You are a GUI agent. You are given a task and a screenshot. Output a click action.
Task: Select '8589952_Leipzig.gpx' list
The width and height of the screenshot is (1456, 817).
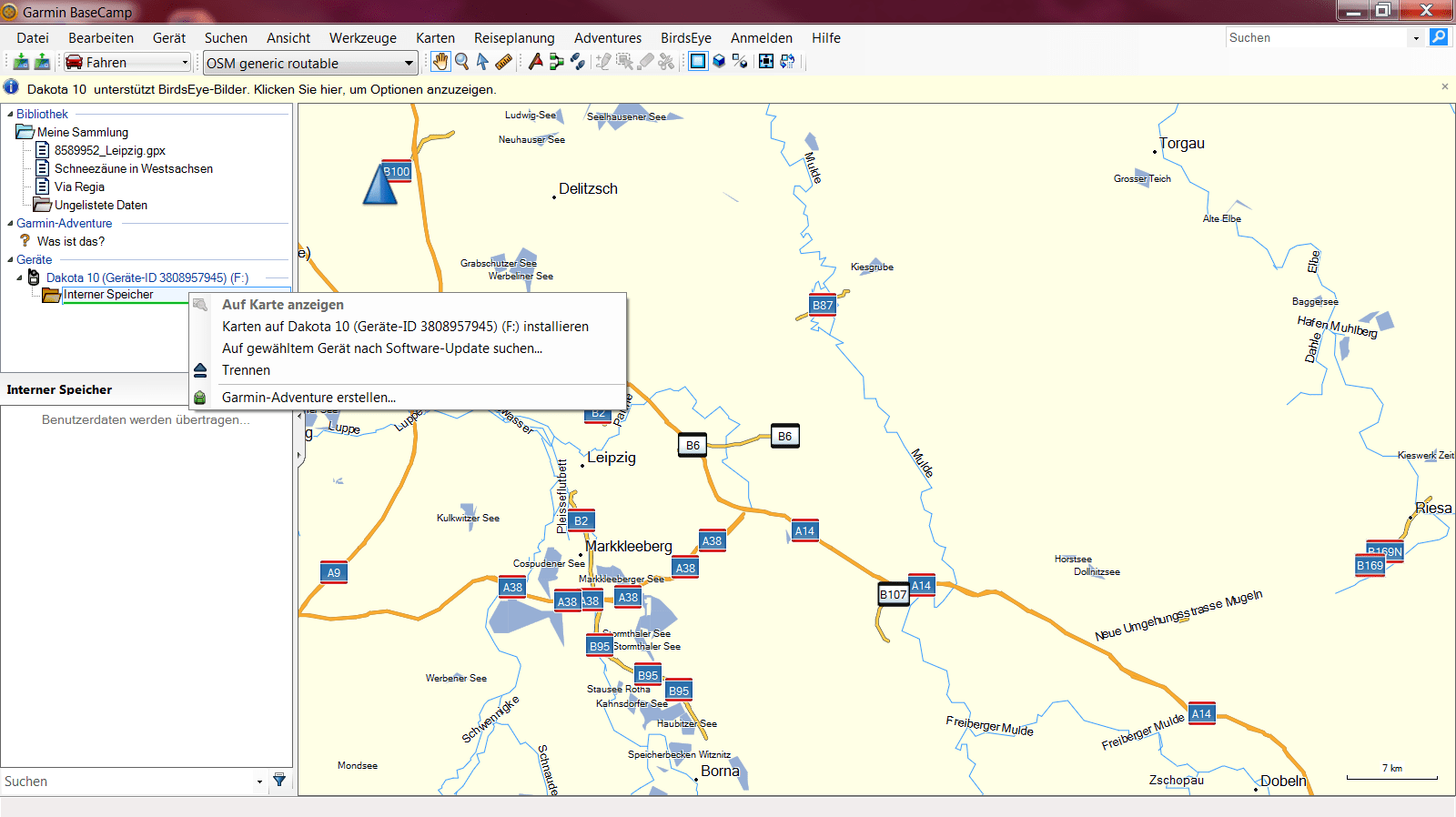(110, 150)
